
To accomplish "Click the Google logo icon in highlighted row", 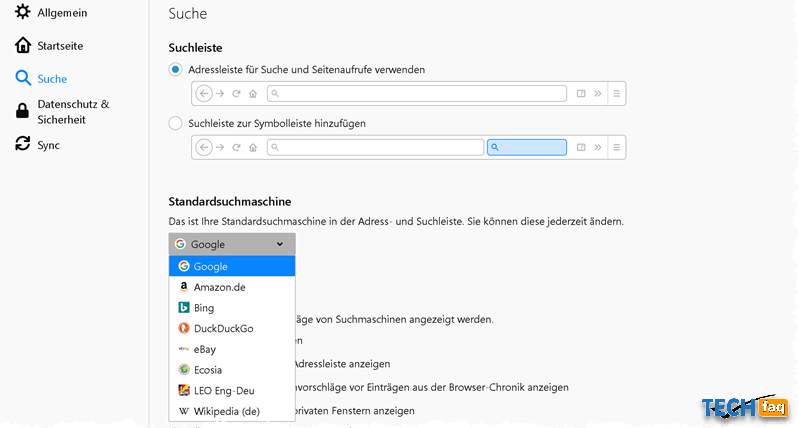I will [184, 266].
